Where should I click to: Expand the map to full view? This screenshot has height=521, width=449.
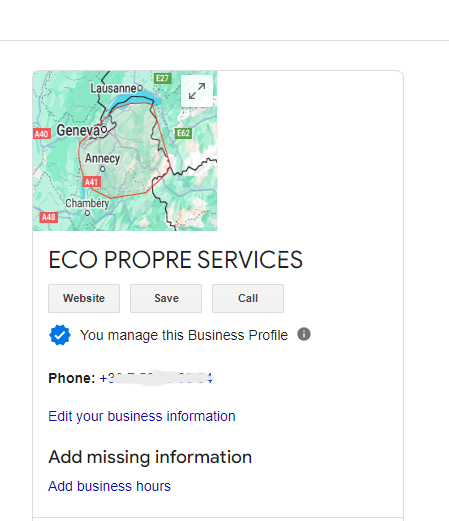click(197, 91)
